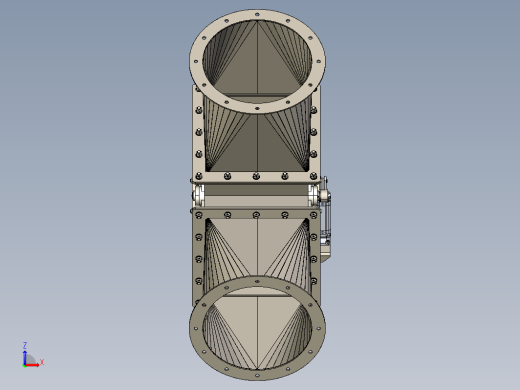Select the side actuator mechanism on the model

click(326, 220)
